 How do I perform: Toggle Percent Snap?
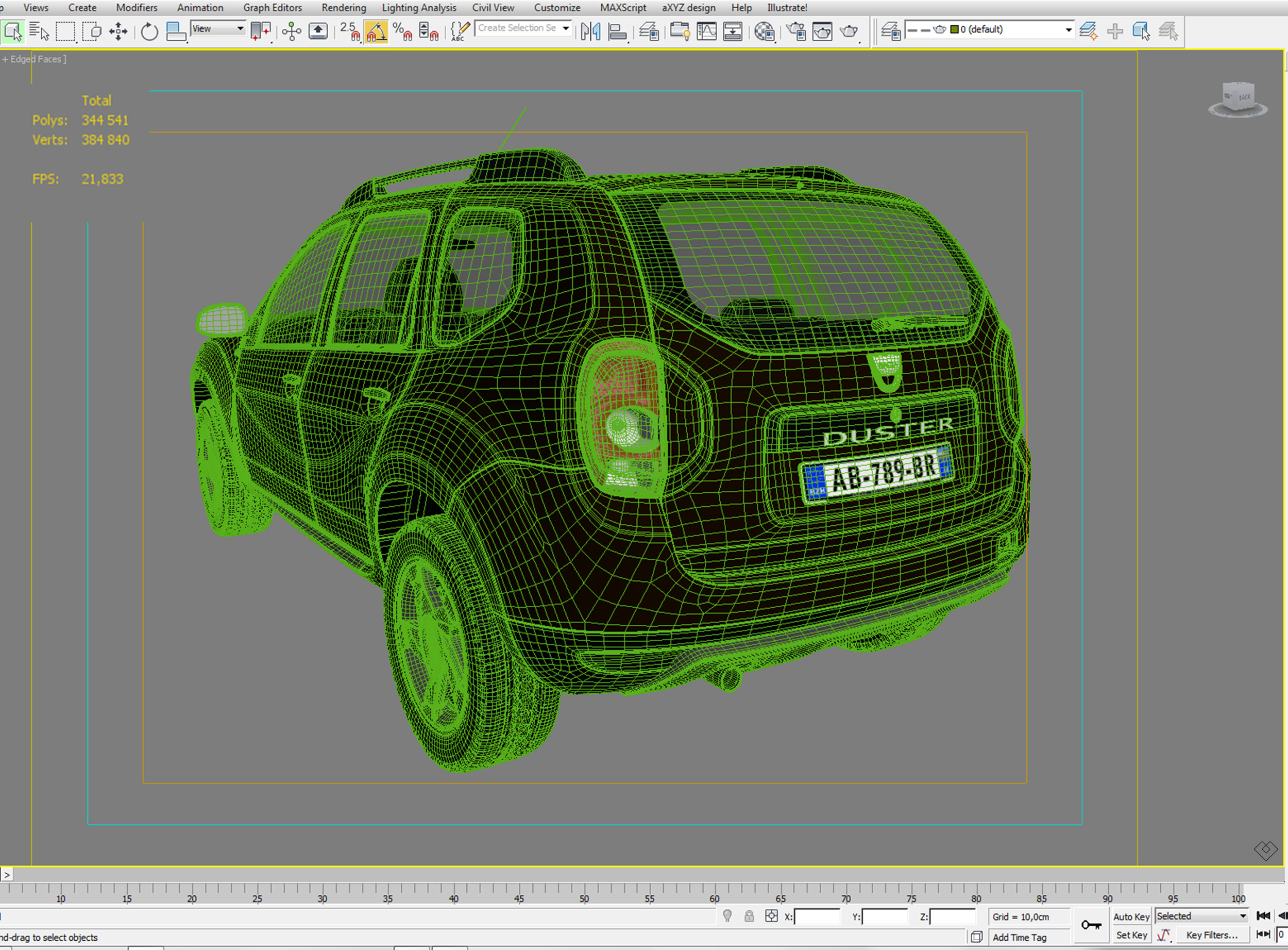[402, 31]
